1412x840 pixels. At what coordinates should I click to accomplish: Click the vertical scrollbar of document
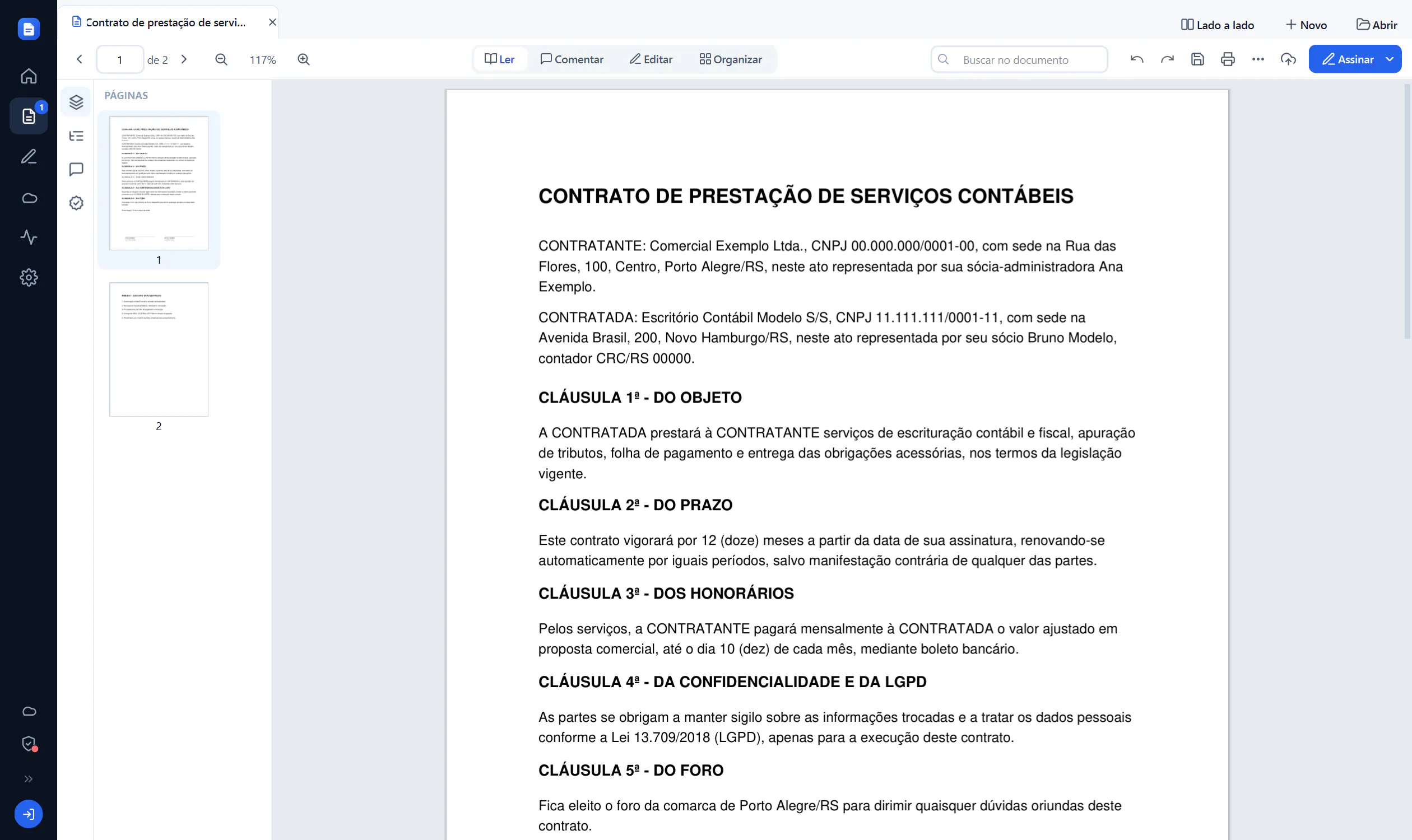point(1407,211)
